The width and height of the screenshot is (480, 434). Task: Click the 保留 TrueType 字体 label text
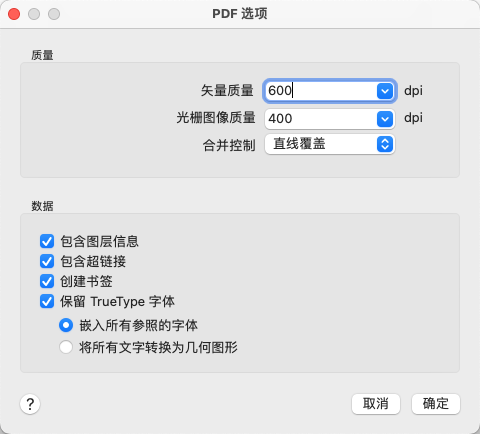[117, 302]
